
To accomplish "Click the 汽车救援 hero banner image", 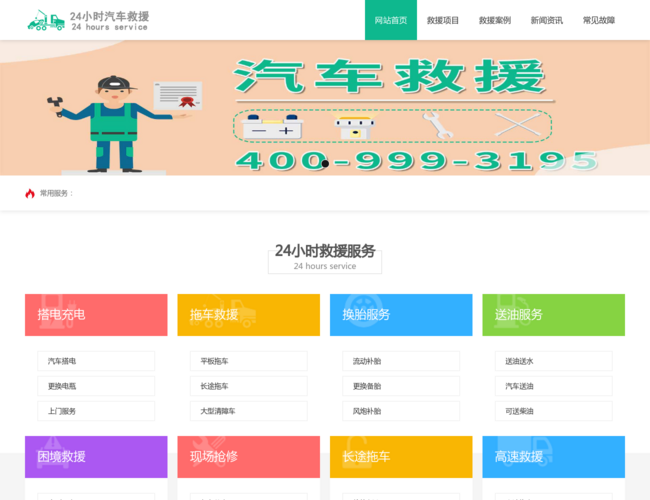I will pos(325,108).
